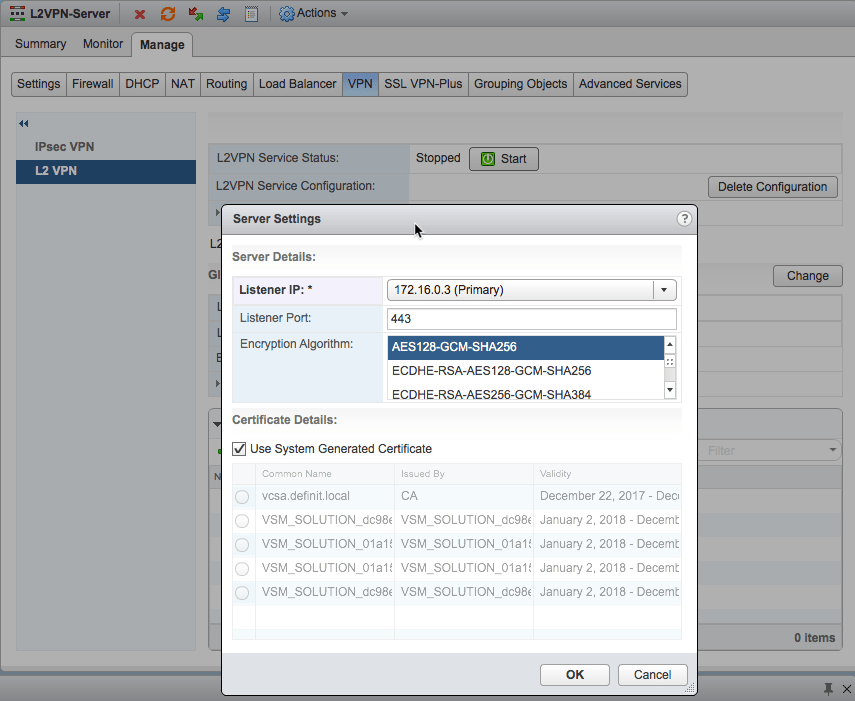The height and width of the screenshot is (701, 855).
Task: Open help via the question mark icon
Action: click(x=684, y=219)
